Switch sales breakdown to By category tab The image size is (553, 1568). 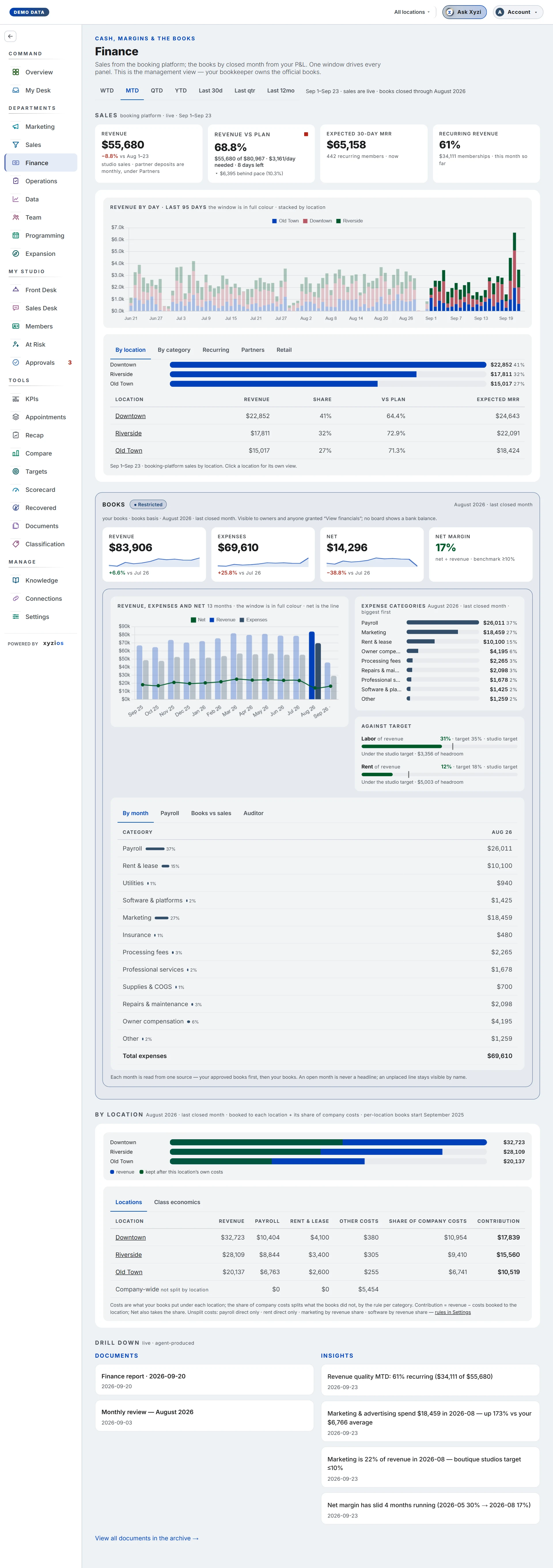(x=174, y=350)
